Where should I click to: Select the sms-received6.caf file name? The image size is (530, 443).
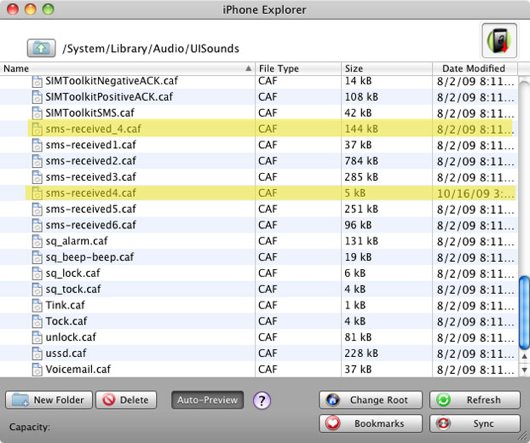[91, 225]
